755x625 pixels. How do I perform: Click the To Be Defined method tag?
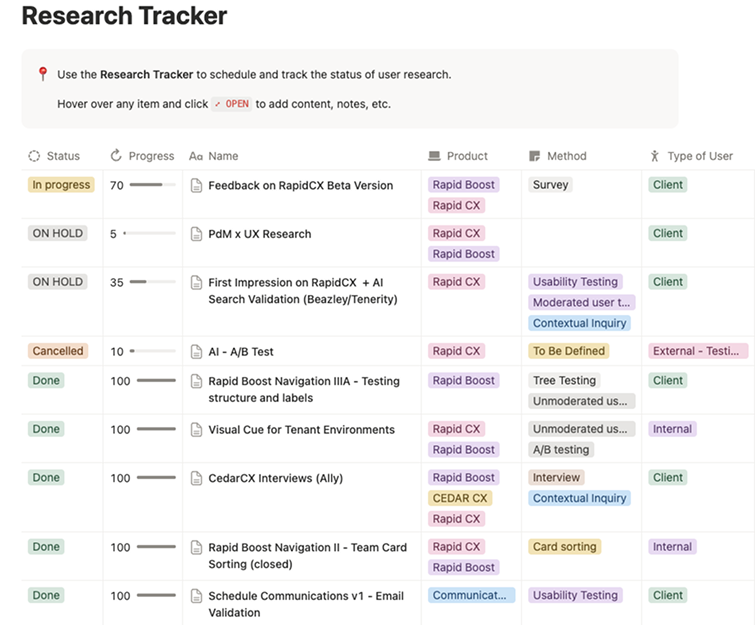tap(569, 351)
